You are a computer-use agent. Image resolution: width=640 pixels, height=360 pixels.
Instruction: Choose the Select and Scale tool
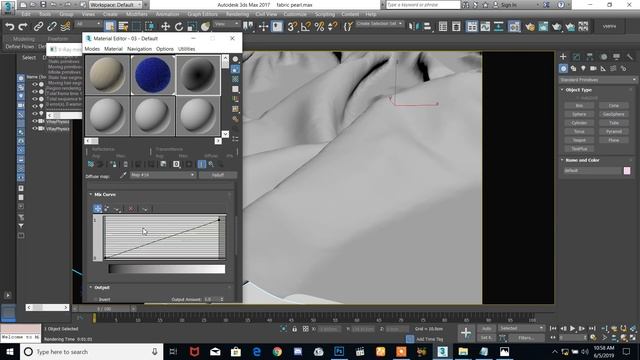coord(192,27)
